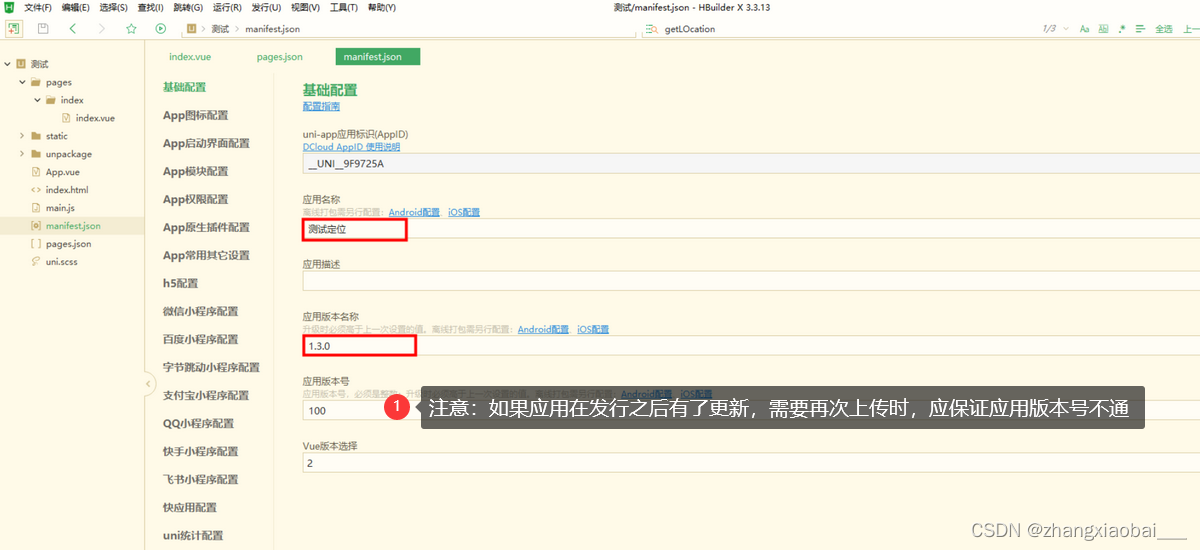Click 全选 in the search bar
Screen dimensions: 1202x550
(1164, 29)
